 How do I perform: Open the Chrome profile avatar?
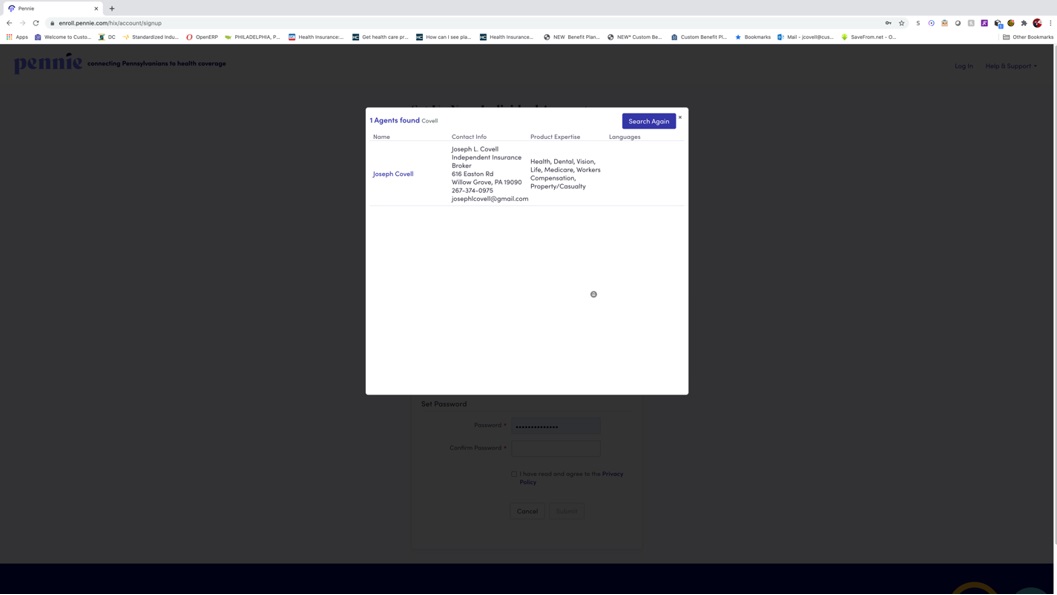pyautogui.click(x=1037, y=23)
